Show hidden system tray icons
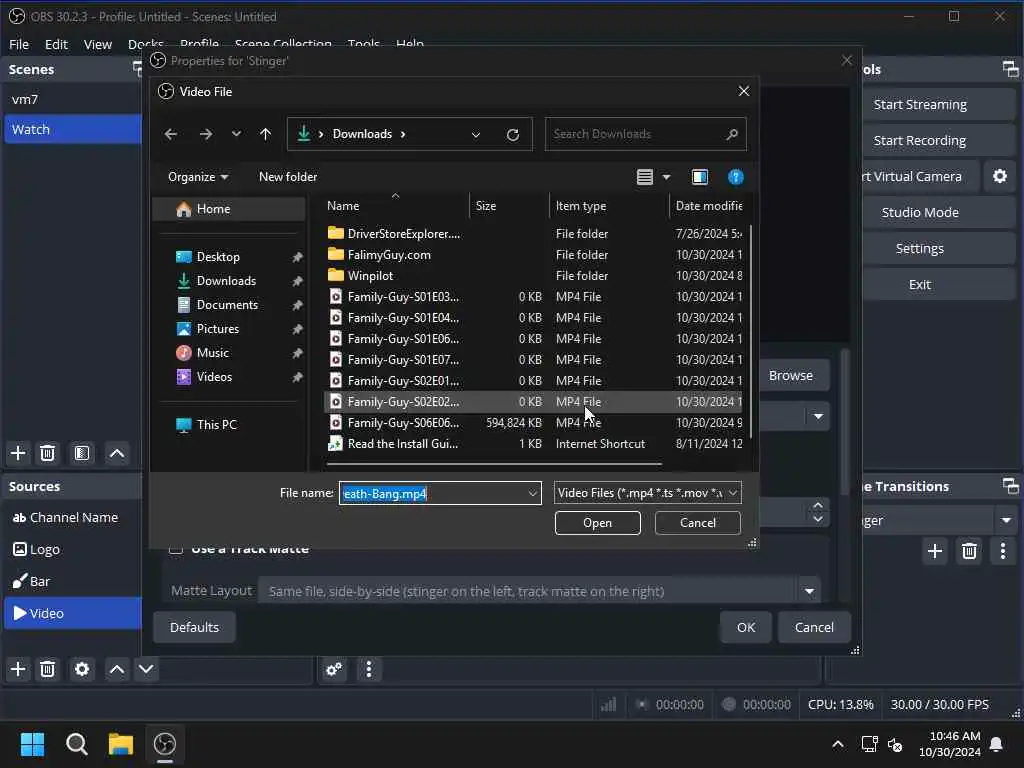This screenshot has width=1024, height=768. [837, 744]
